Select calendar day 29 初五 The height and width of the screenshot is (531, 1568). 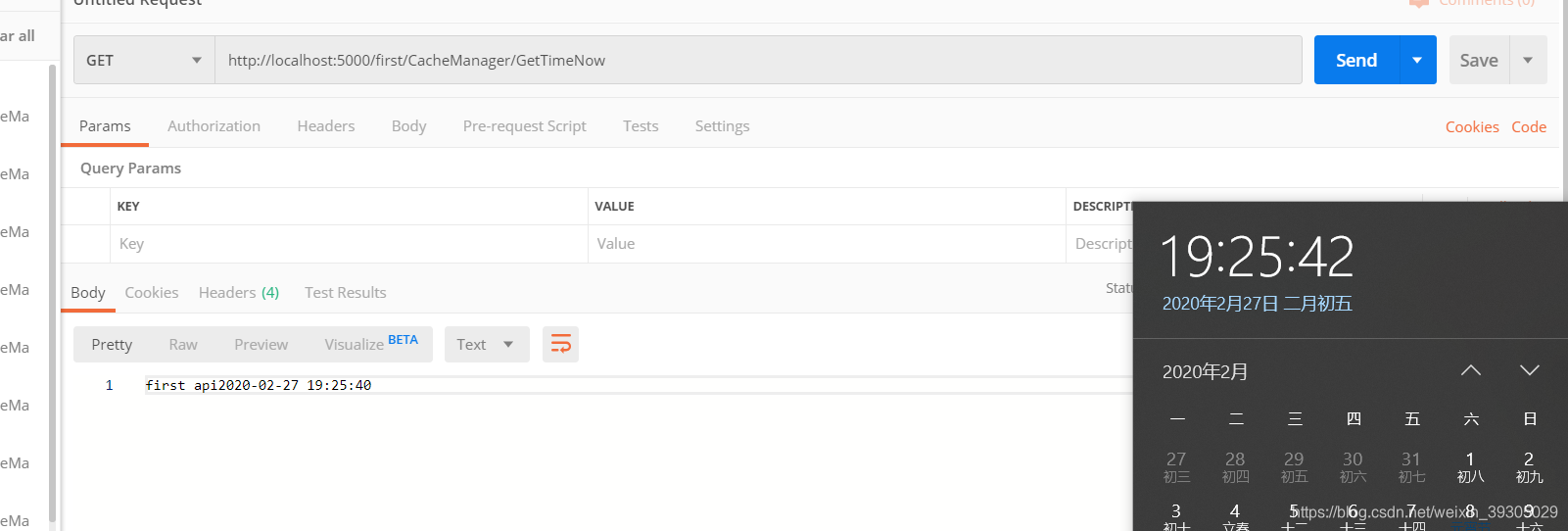tap(1294, 467)
